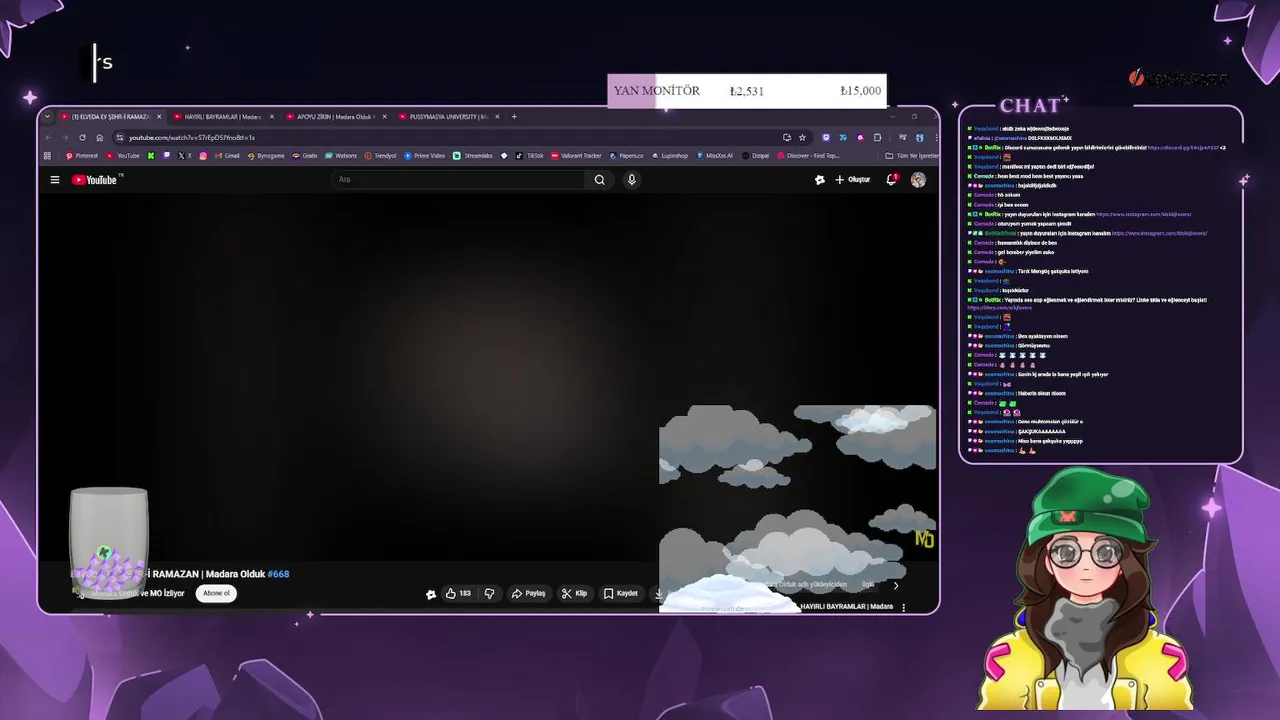Click the install/cast icon in address bar
Screen dimensions: 1280x720
click(787, 137)
